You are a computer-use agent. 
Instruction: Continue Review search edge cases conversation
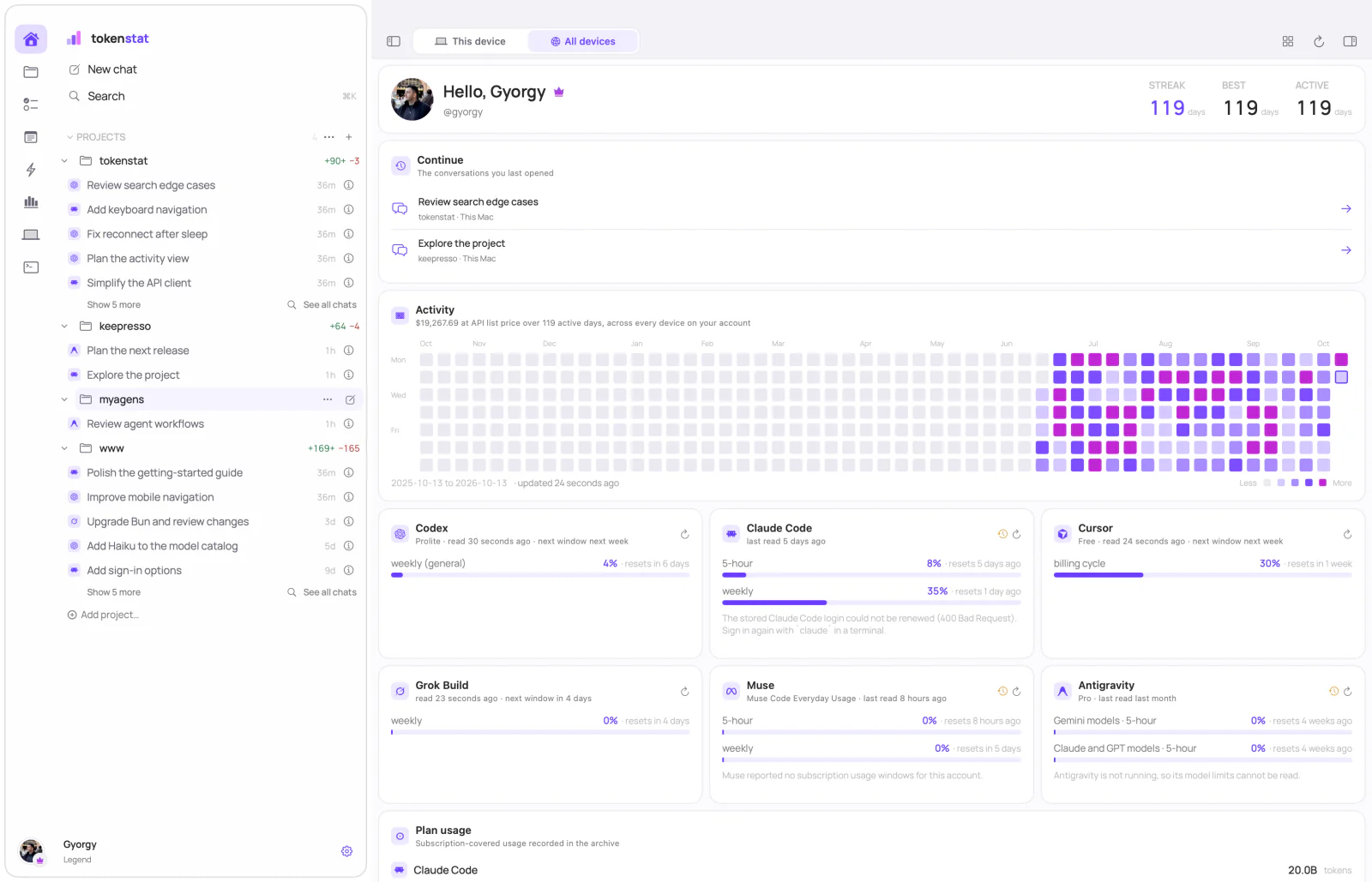pos(871,209)
